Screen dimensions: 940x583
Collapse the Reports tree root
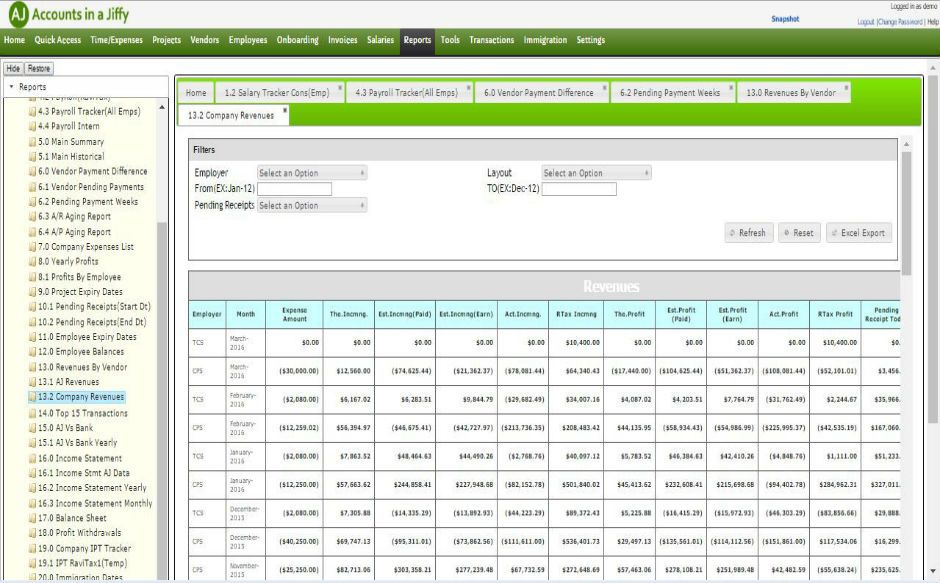coord(11,87)
